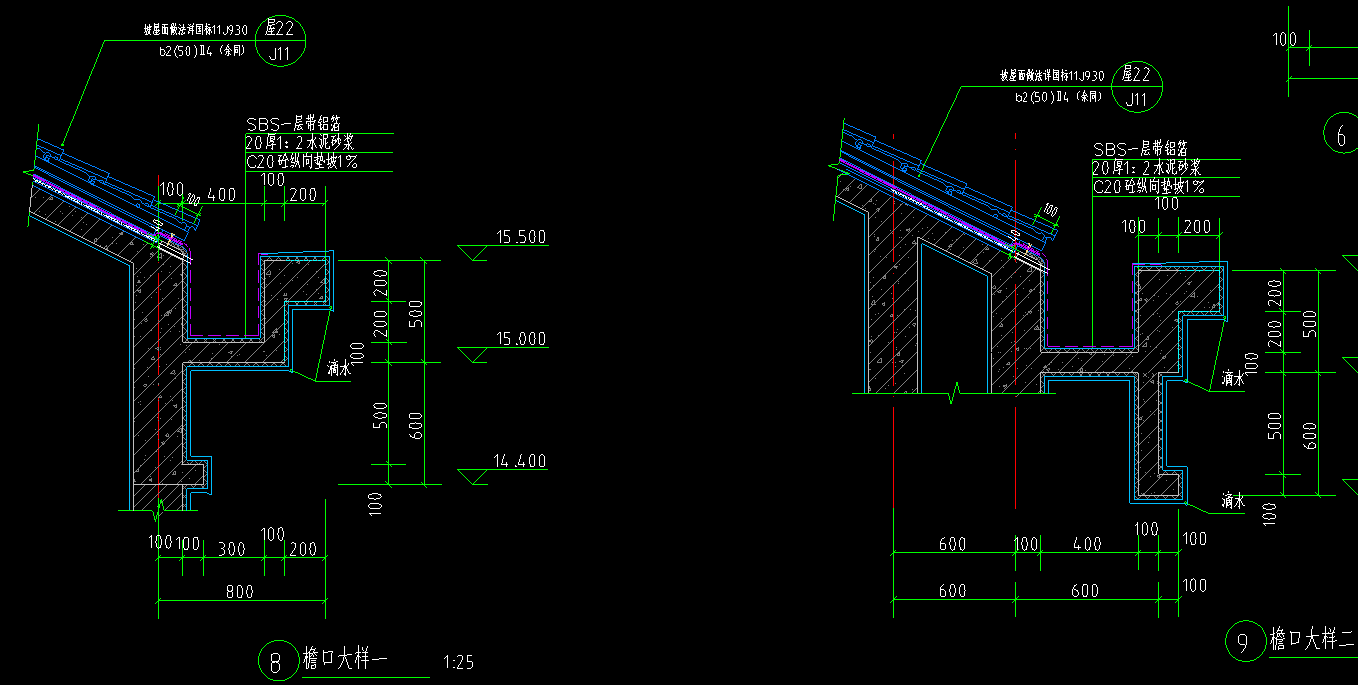This screenshot has height=685, width=1358.
Task: Click J11 bubble text in 檐口大样二
Action: (x=1137, y=99)
